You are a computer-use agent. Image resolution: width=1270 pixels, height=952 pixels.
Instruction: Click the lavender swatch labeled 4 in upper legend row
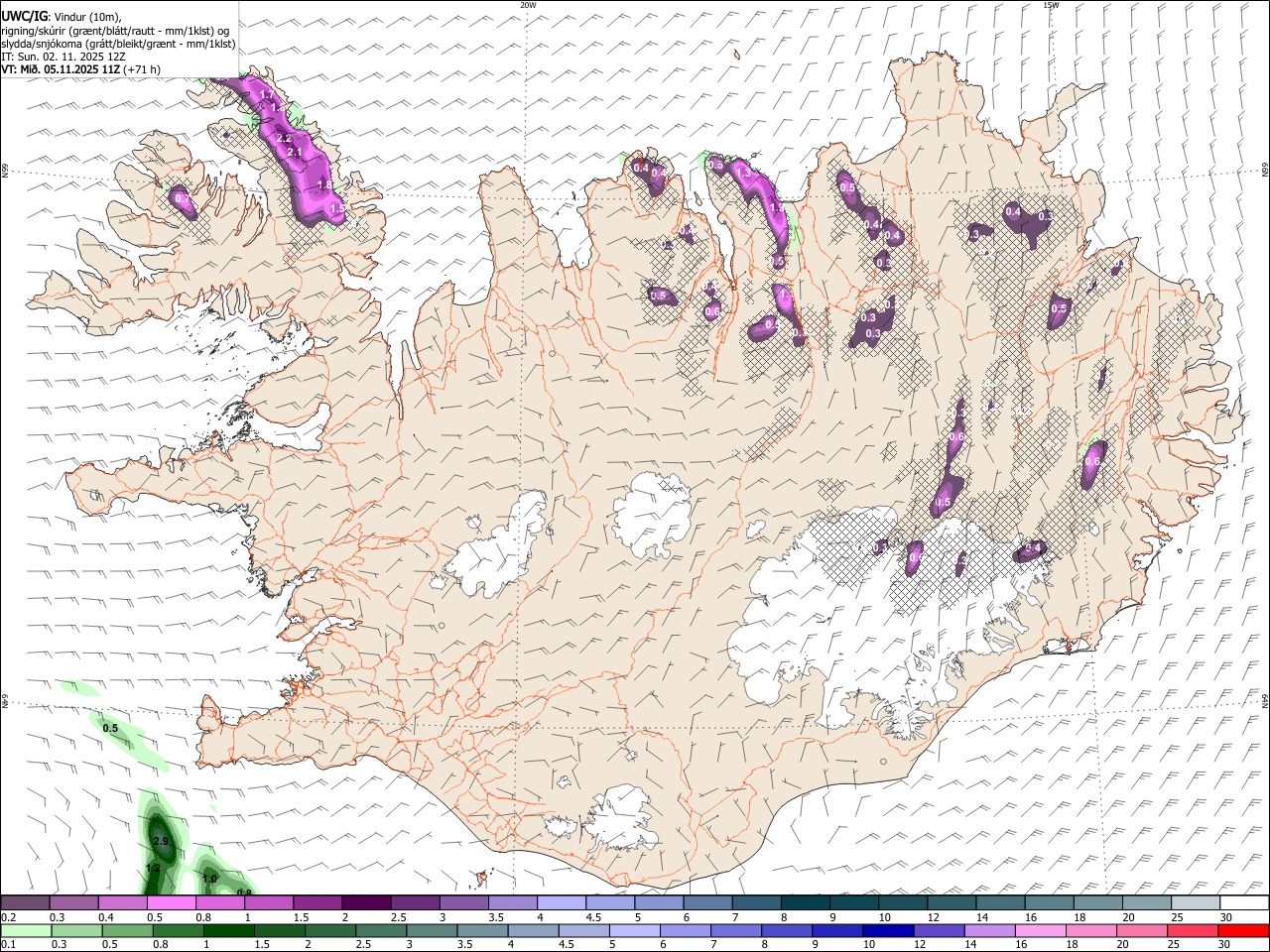(x=562, y=902)
